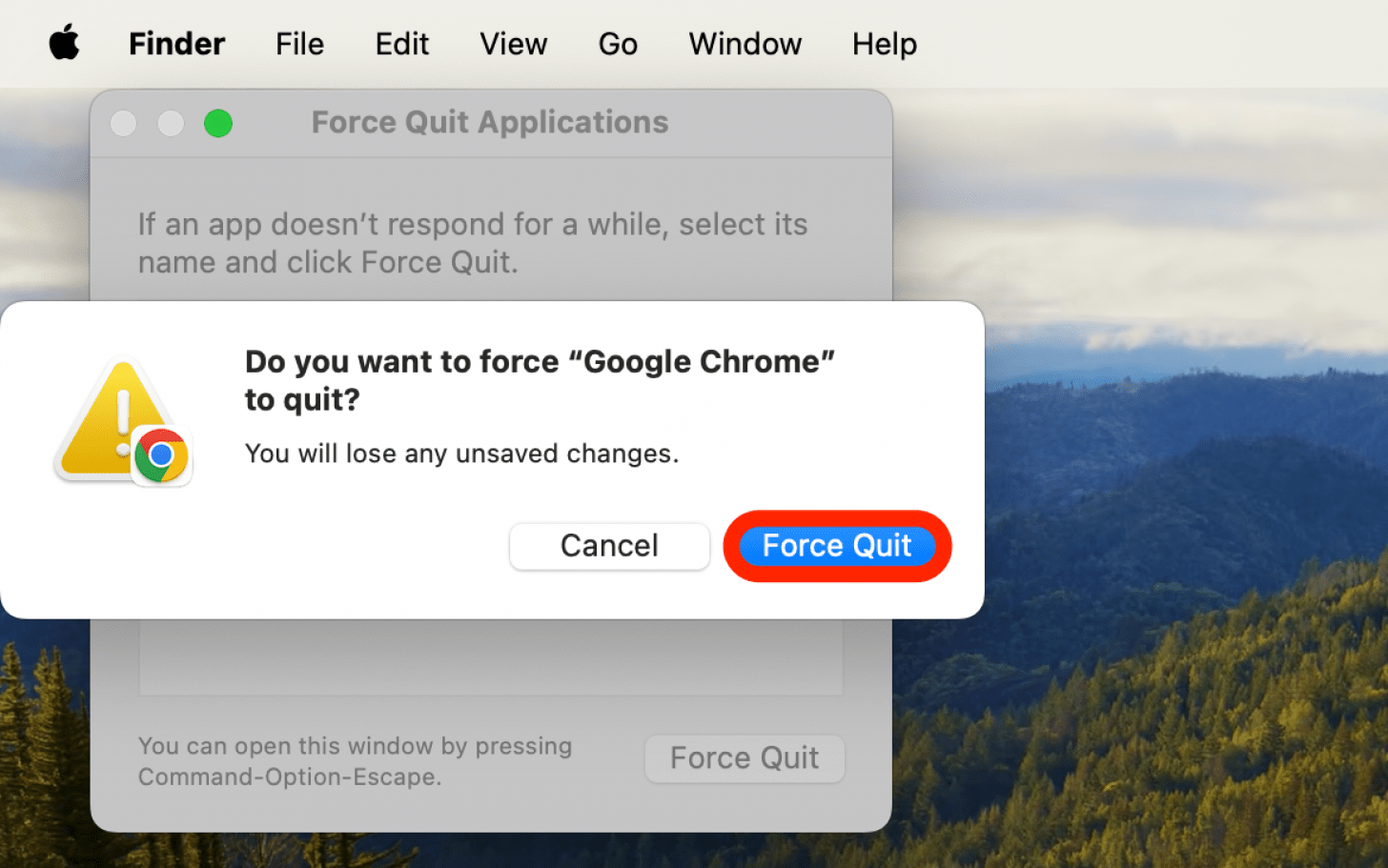
Task: Click the highlighted Force Quit button
Action: pos(836,545)
